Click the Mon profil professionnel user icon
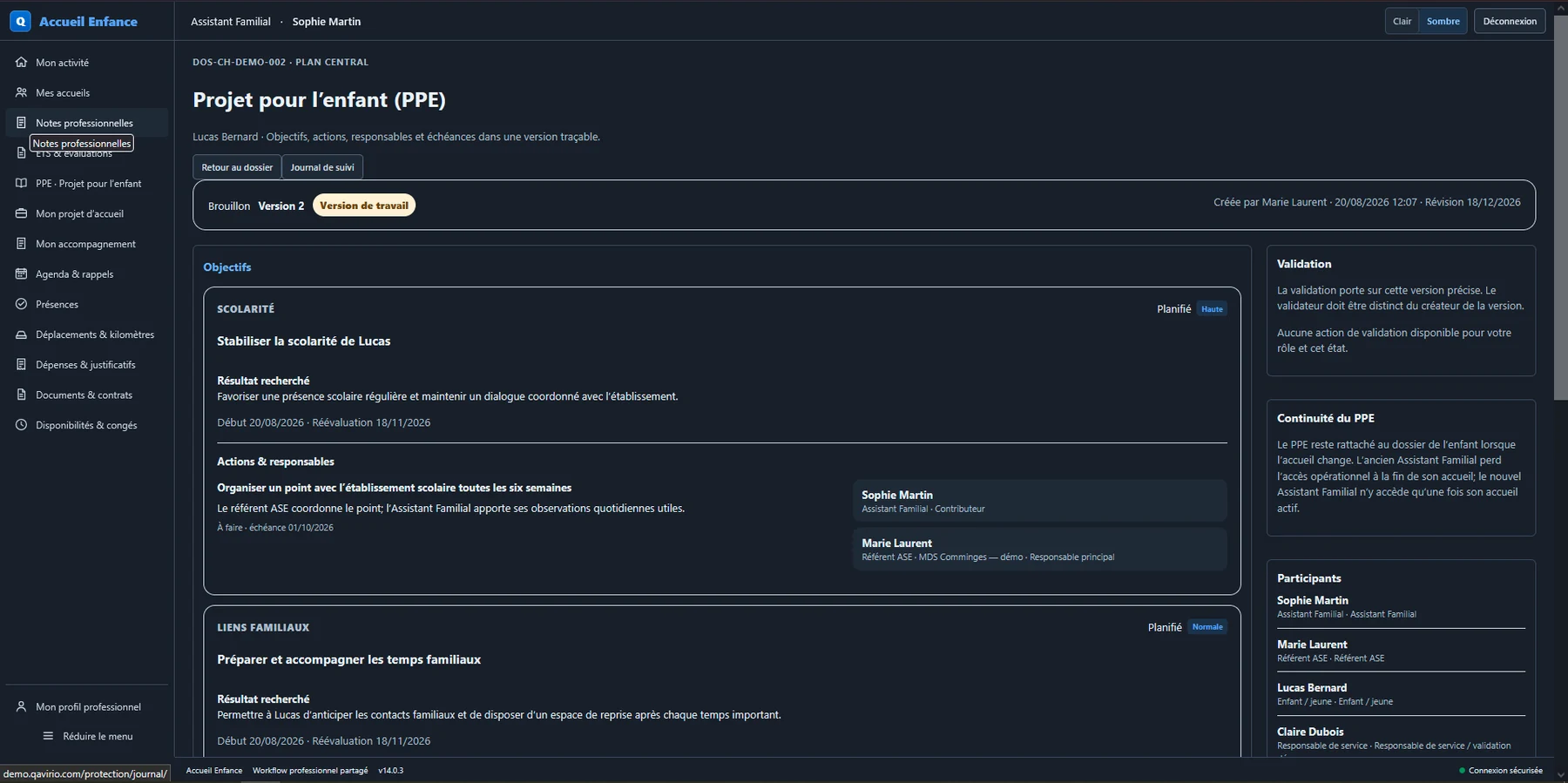The height and width of the screenshot is (783, 1568). tap(21, 706)
